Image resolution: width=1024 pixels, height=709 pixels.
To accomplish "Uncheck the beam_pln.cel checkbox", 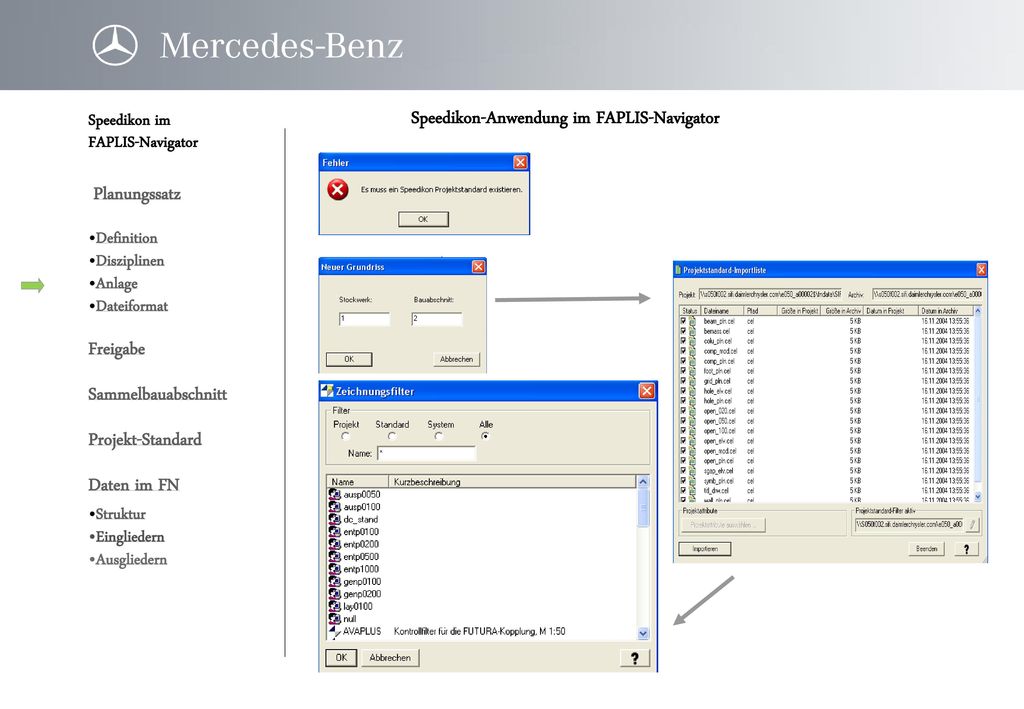I will [684, 321].
